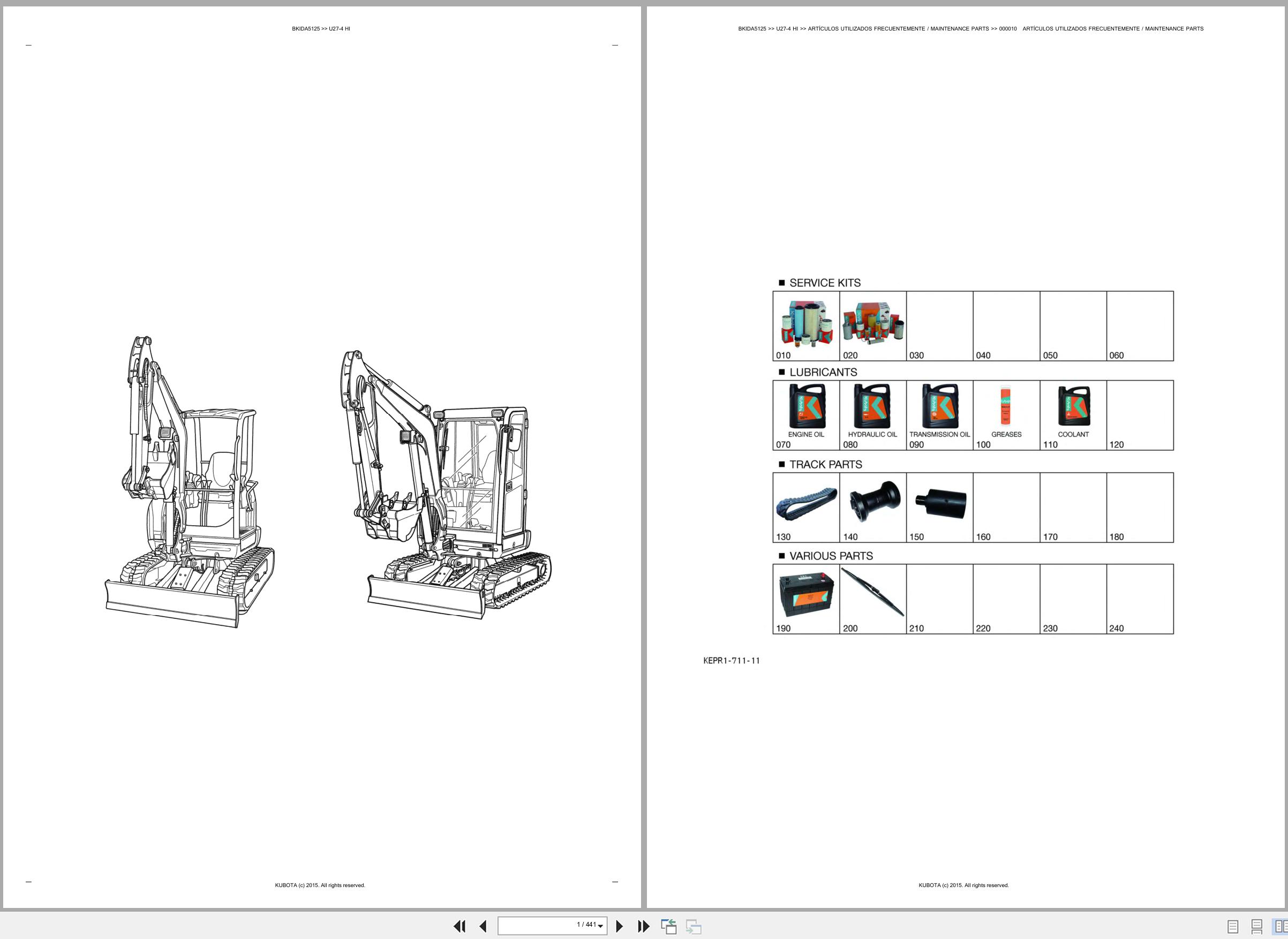Screen dimensions: 1288x939
Task: Click empty cell numbered 160
Action: point(1006,507)
